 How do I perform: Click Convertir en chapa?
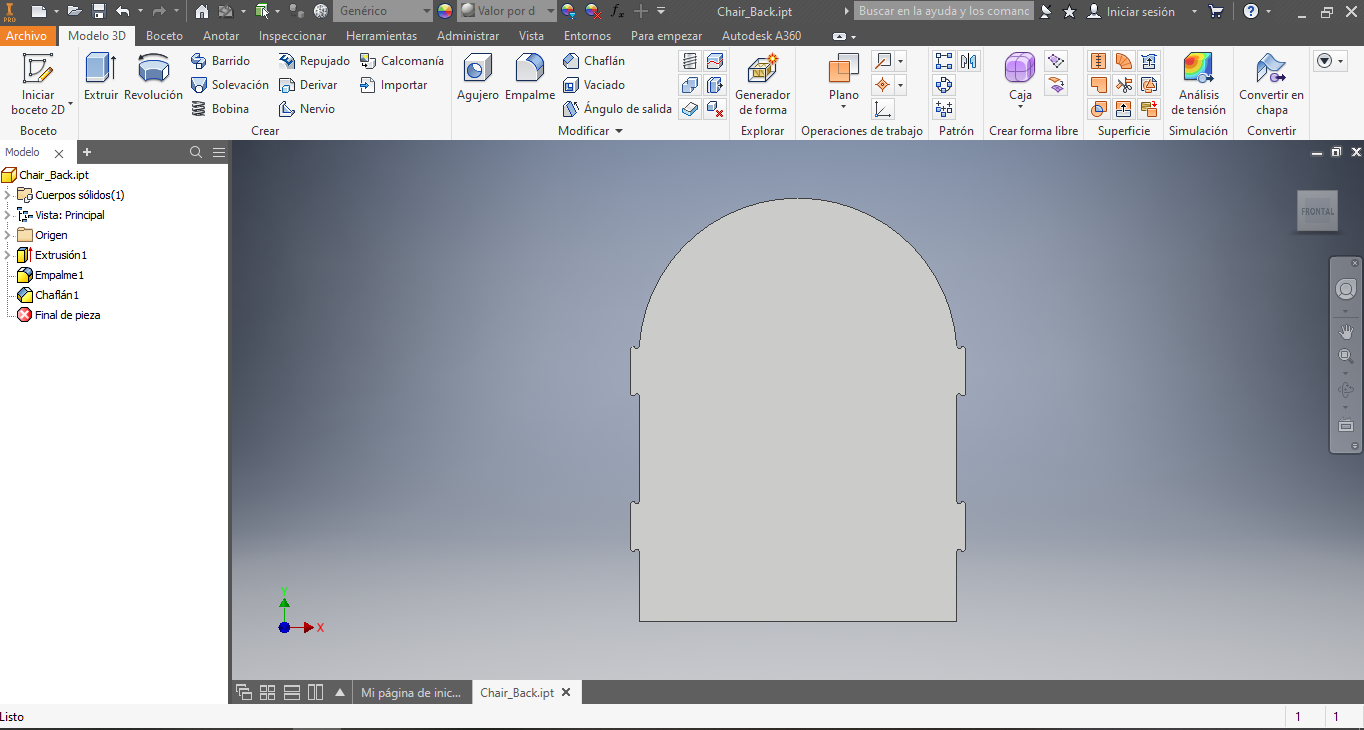[1271, 84]
